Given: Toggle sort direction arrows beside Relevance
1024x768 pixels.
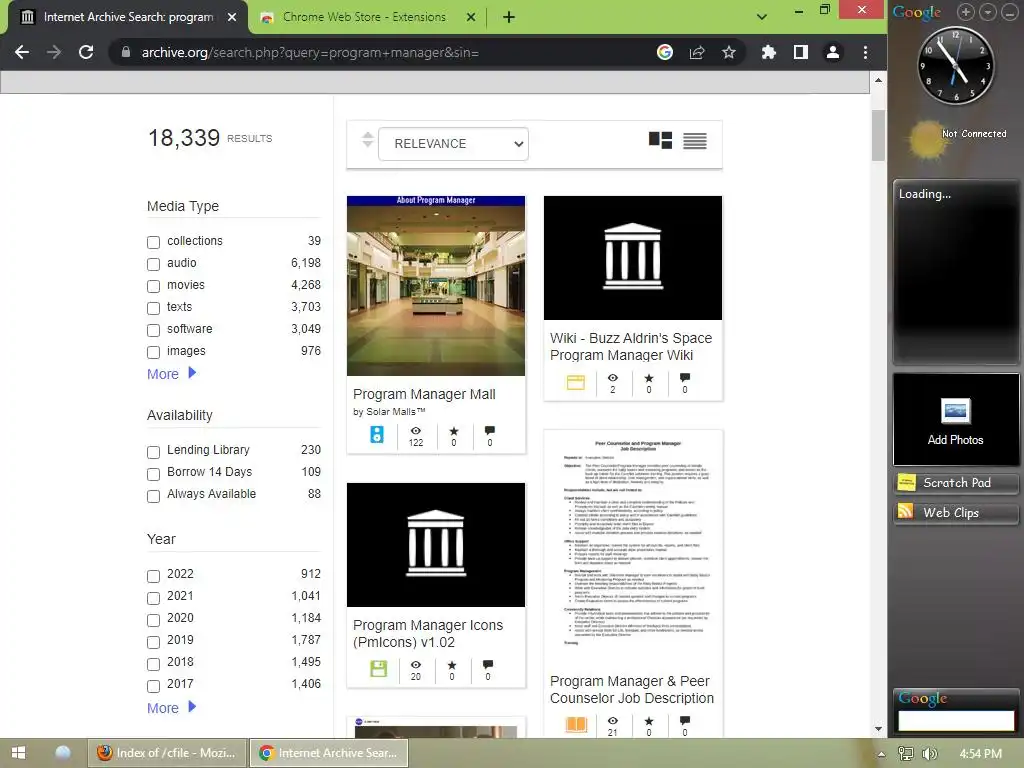Looking at the screenshot, I should (368, 140).
